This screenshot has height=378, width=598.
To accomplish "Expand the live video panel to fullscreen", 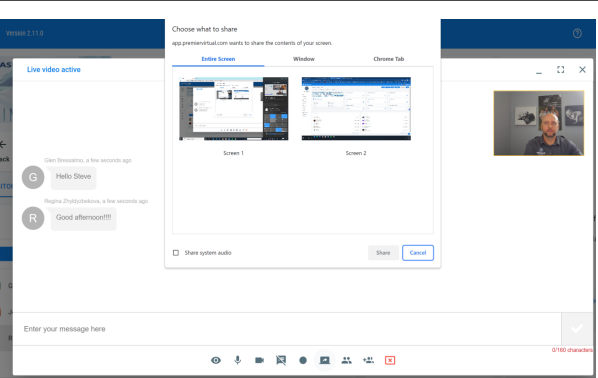I will click(560, 69).
